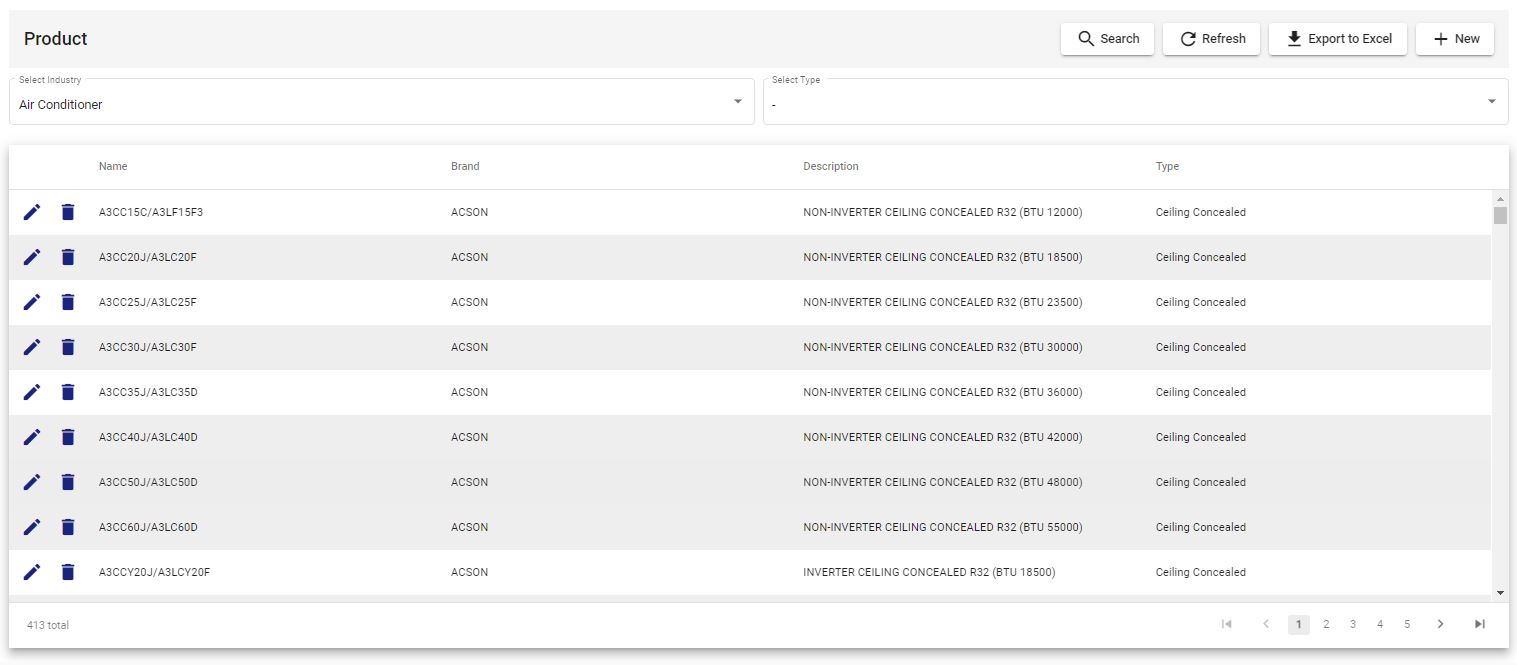Image resolution: width=1517 pixels, height=665 pixels.
Task: Edit the A3CC50J/A3LC50D product entry
Action: pyautogui.click(x=32, y=482)
